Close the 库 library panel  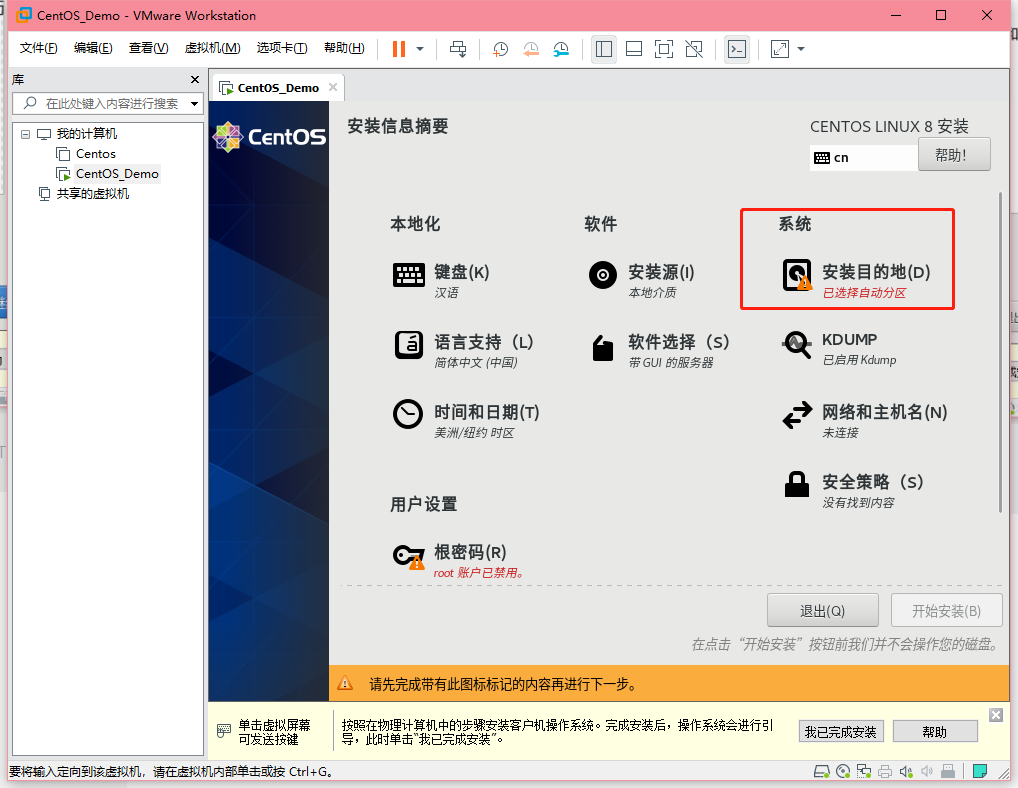[x=195, y=79]
